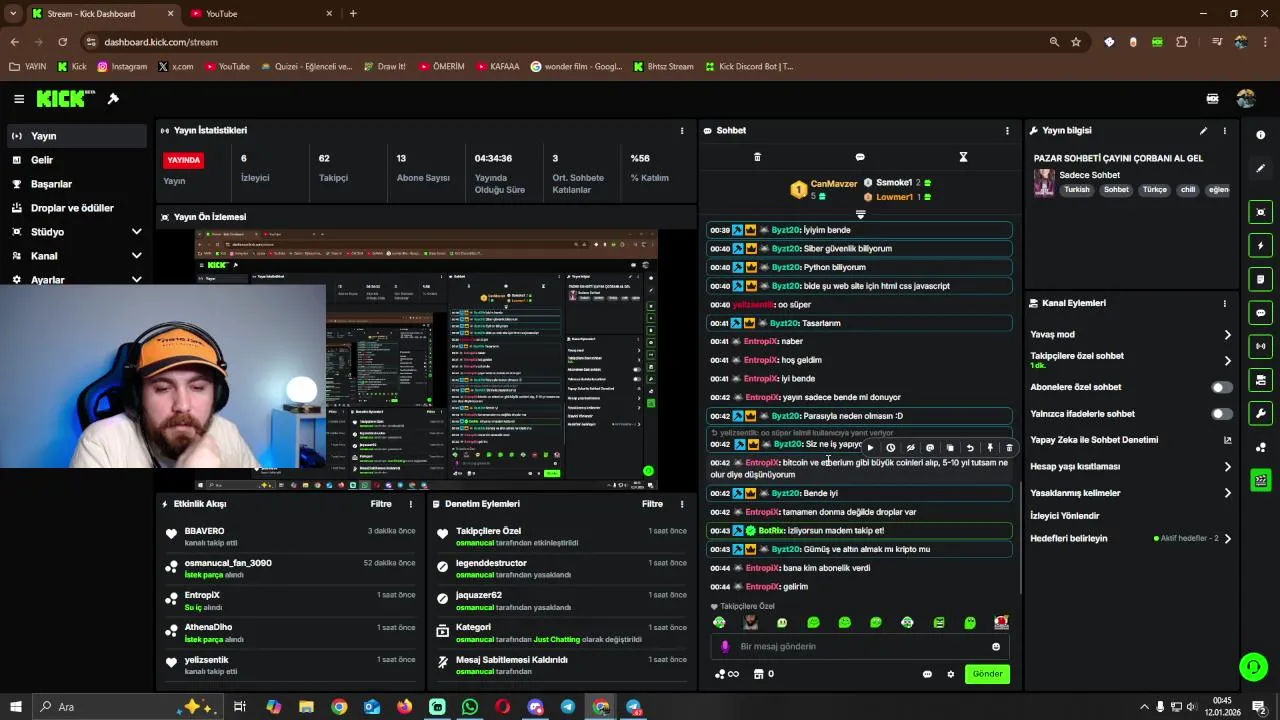Select Başarılar in the left sidebar
The image size is (1280, 720).
(x=76, y=184)
